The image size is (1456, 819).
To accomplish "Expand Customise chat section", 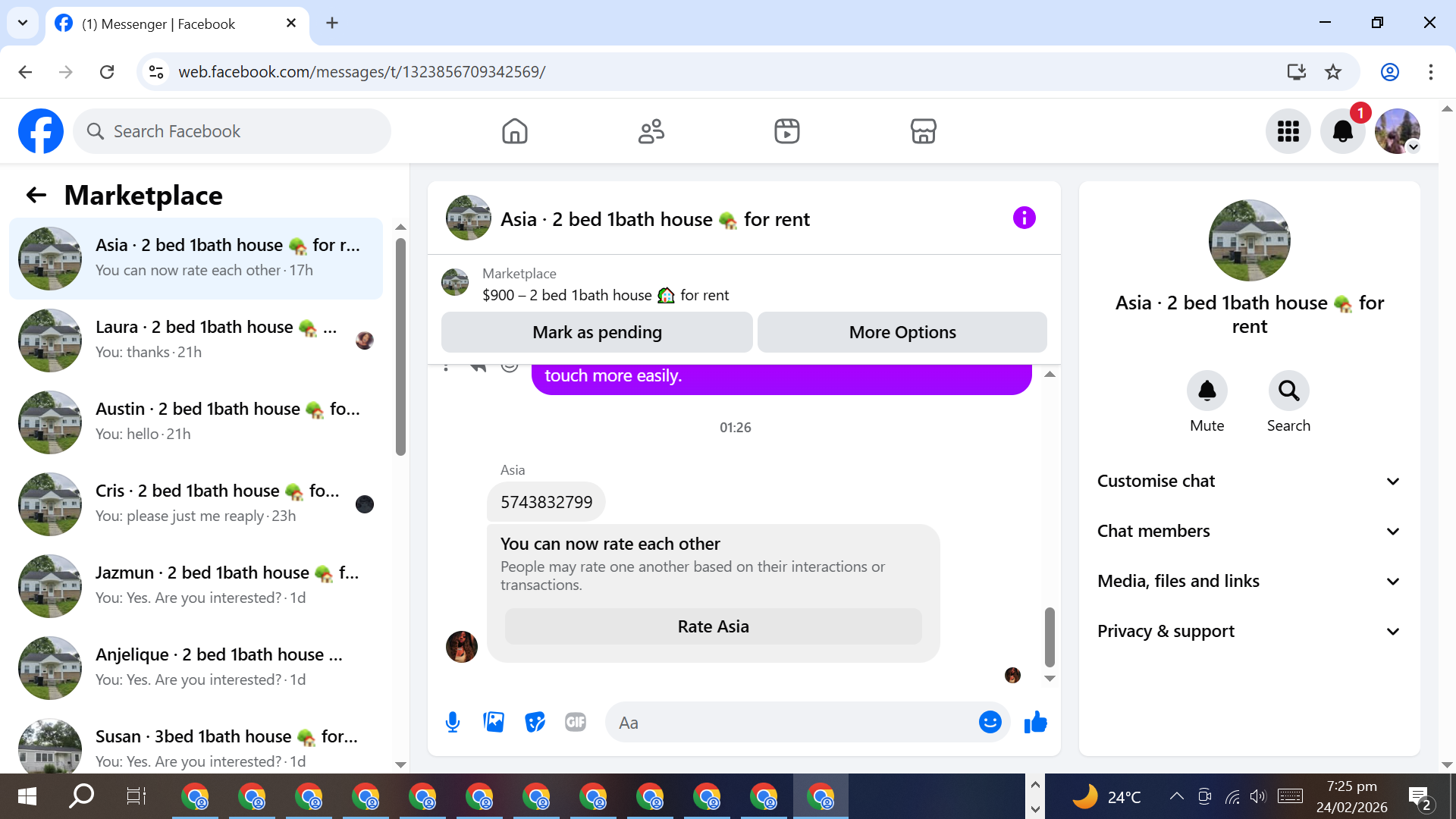I will click(1249, 481).
